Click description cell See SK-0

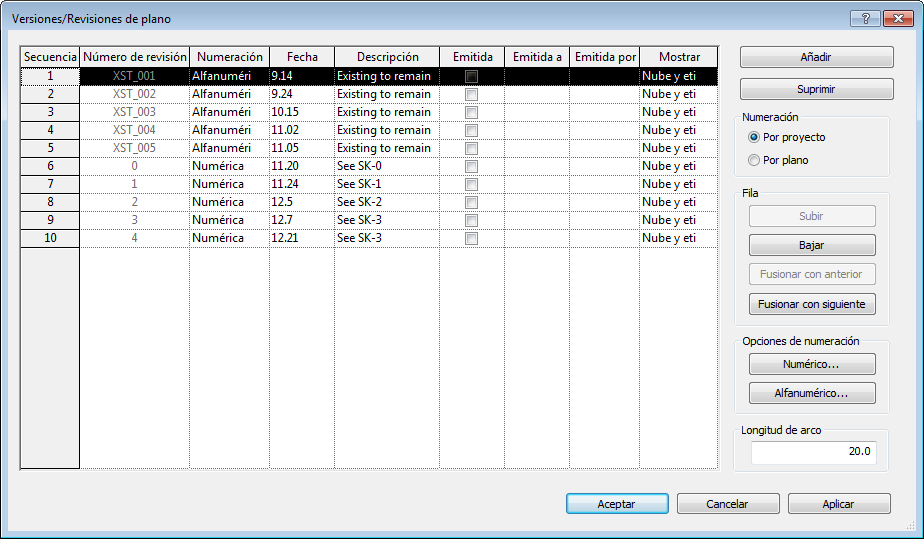coord(387,166)
